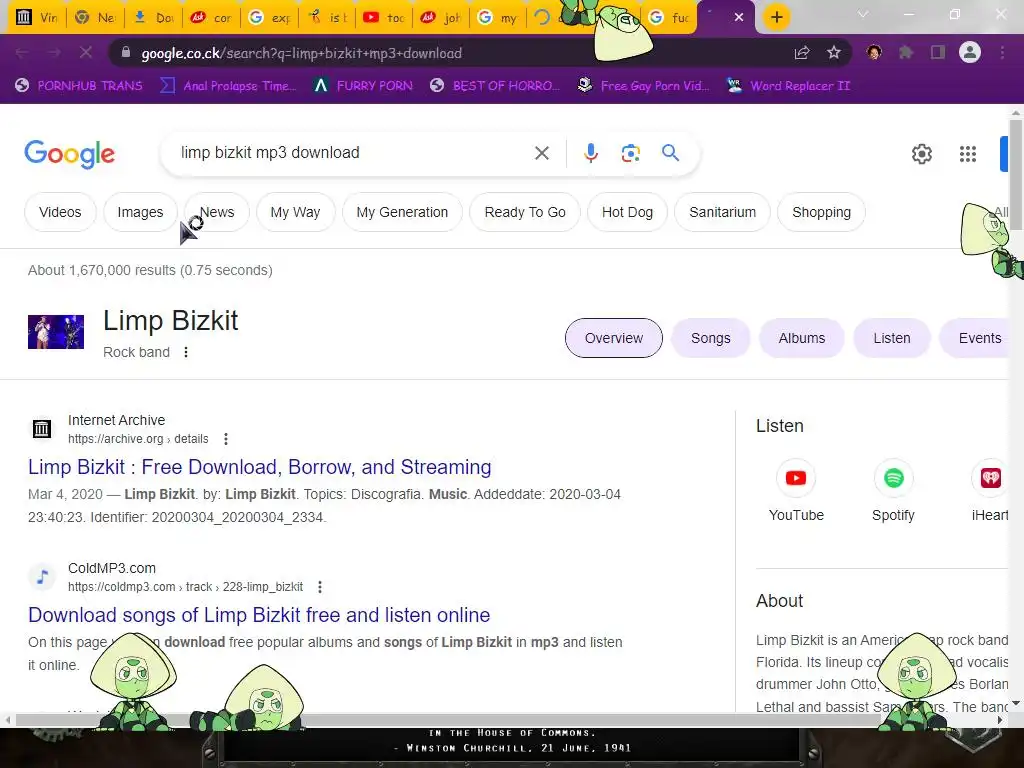This screenshot has width=1024, height=768.
Task: Filter results by My Way
Action: (x=295, y=212)
